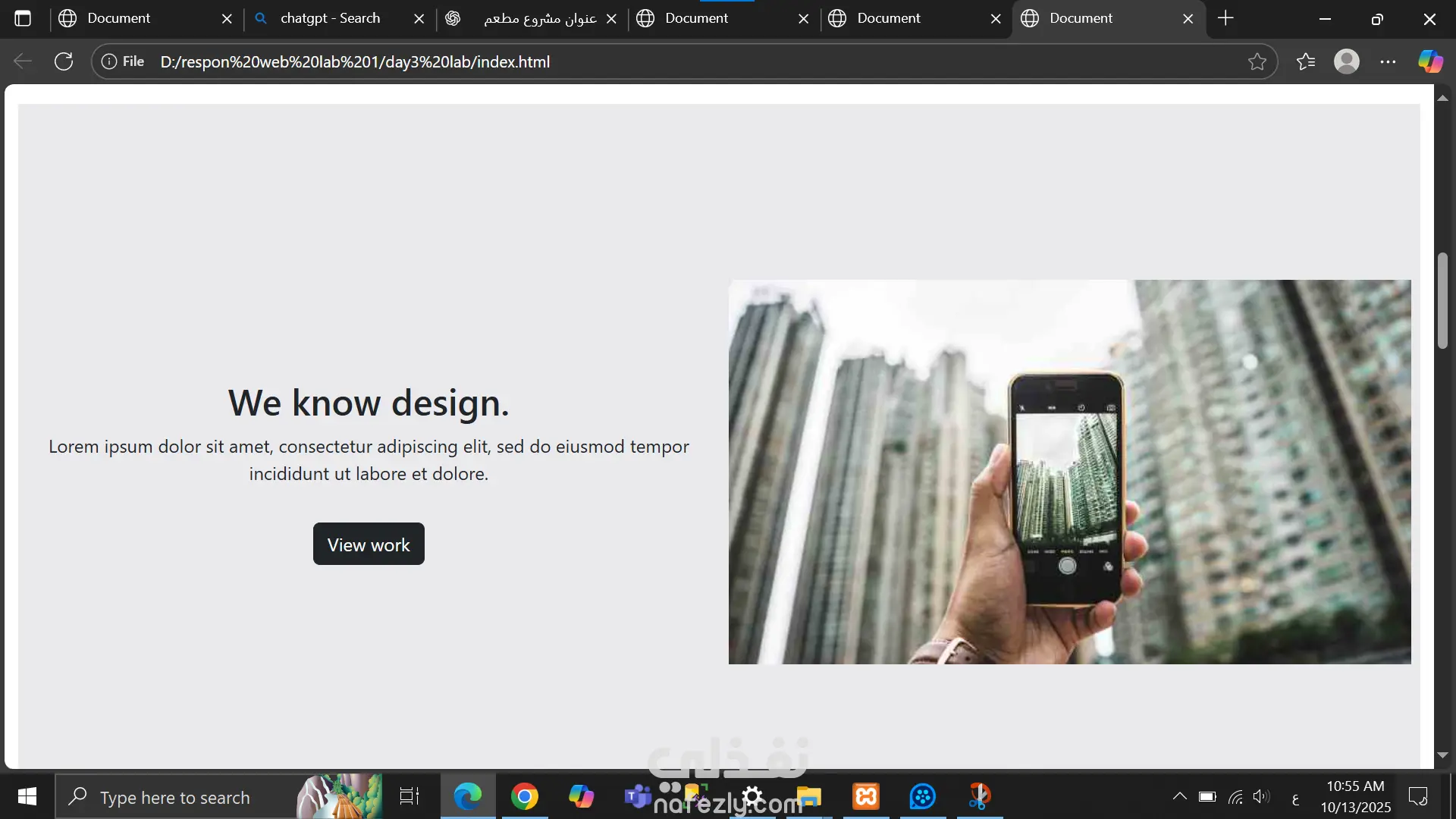The width and height of the screenshot is (1456, 819).
Task: Click the page vertical scrollbar thumb
Action: pyautogui.click(x=1442, y=300)
